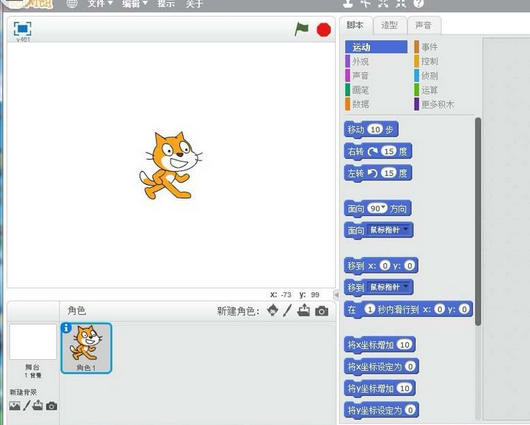
Task: Click the y value in the 滑行到 glide block
Action: tap(464, 309)
